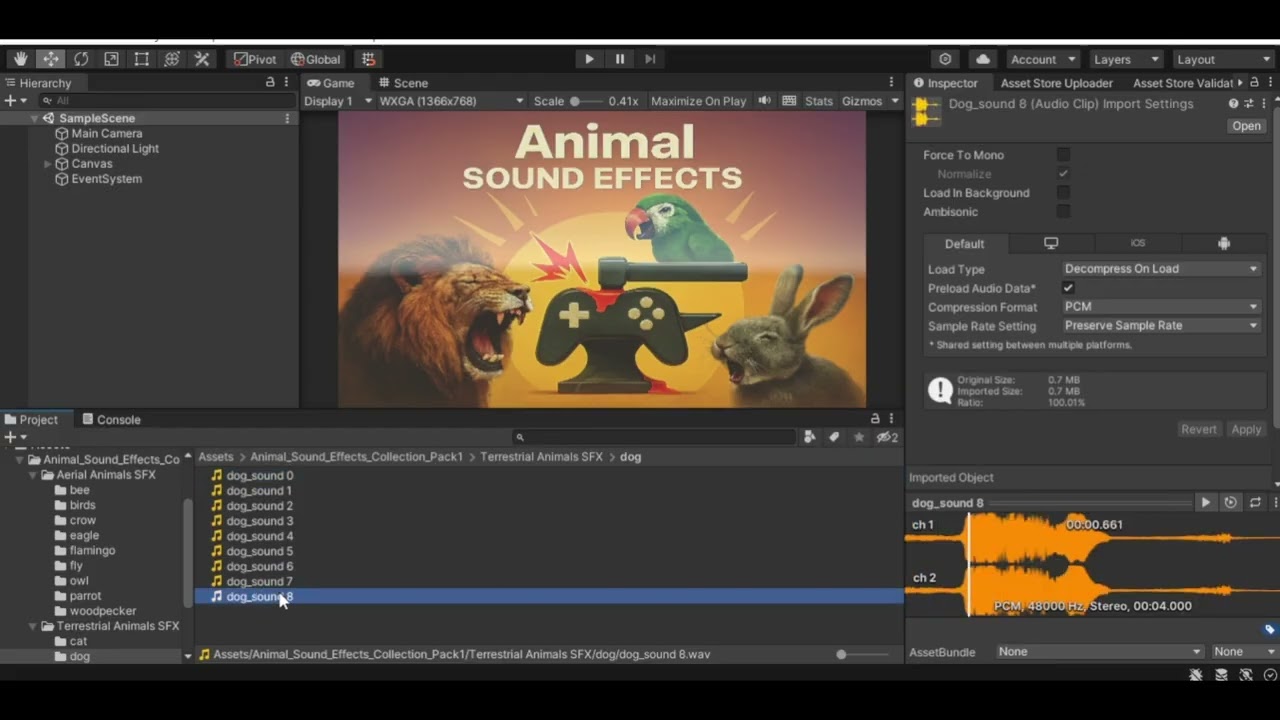Mute audio in Game view
This screenshot has height=720, width=1280.
(765, 101)
